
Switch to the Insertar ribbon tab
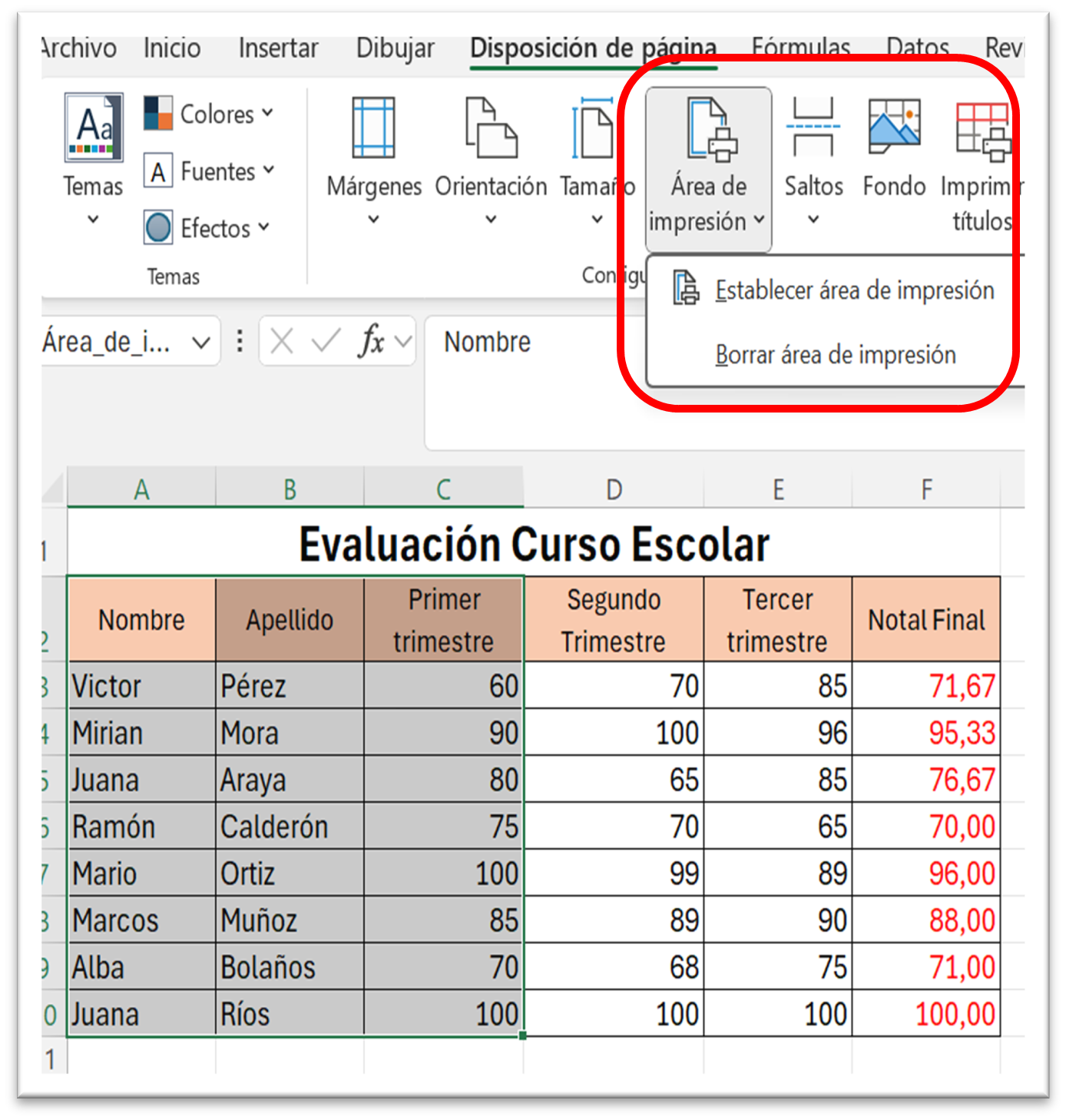click(x=278, y=48)
